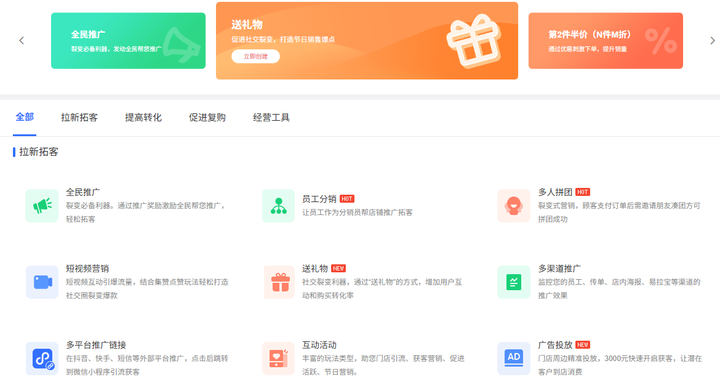Open the green 全民推广 banner card
This screenshot has height=390, width=720.
128,41
